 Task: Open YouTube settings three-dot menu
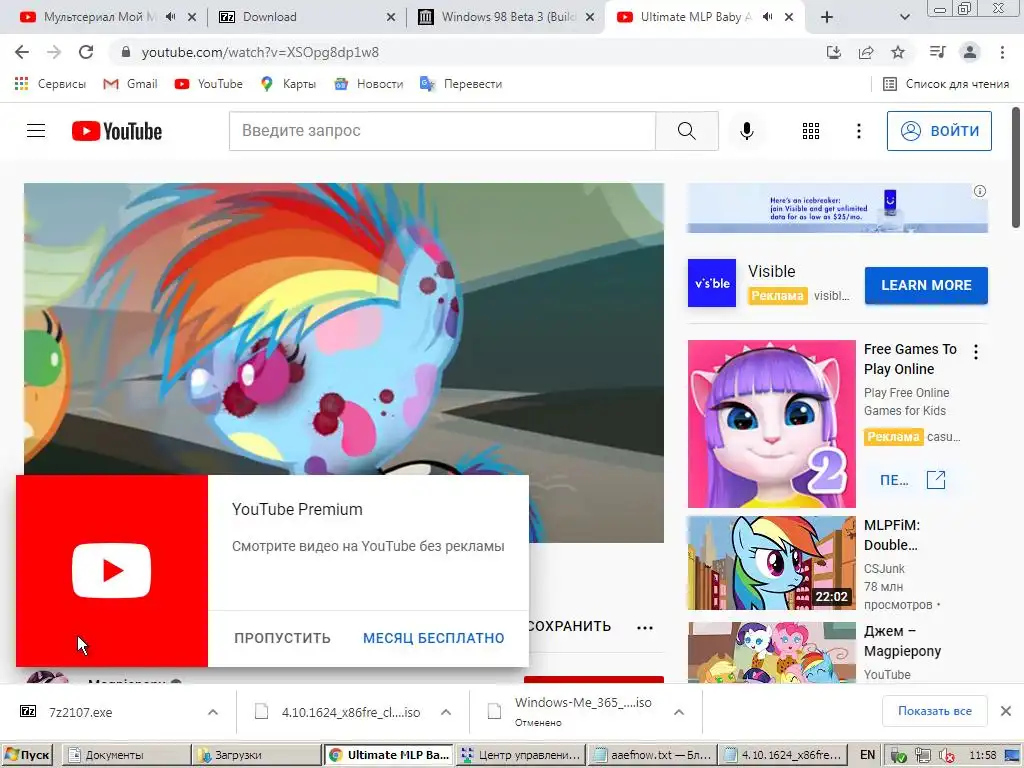click(858, 131)
